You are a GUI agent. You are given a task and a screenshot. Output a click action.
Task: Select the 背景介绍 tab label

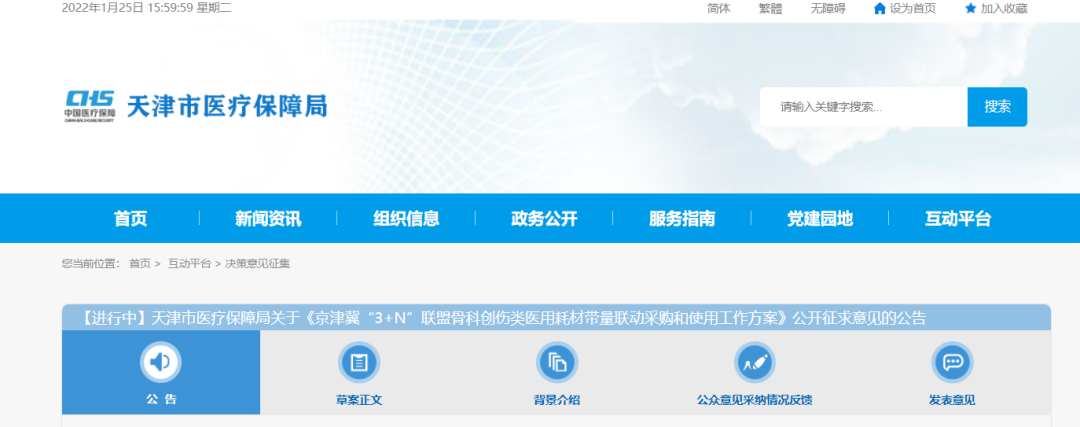click(557, 400)
